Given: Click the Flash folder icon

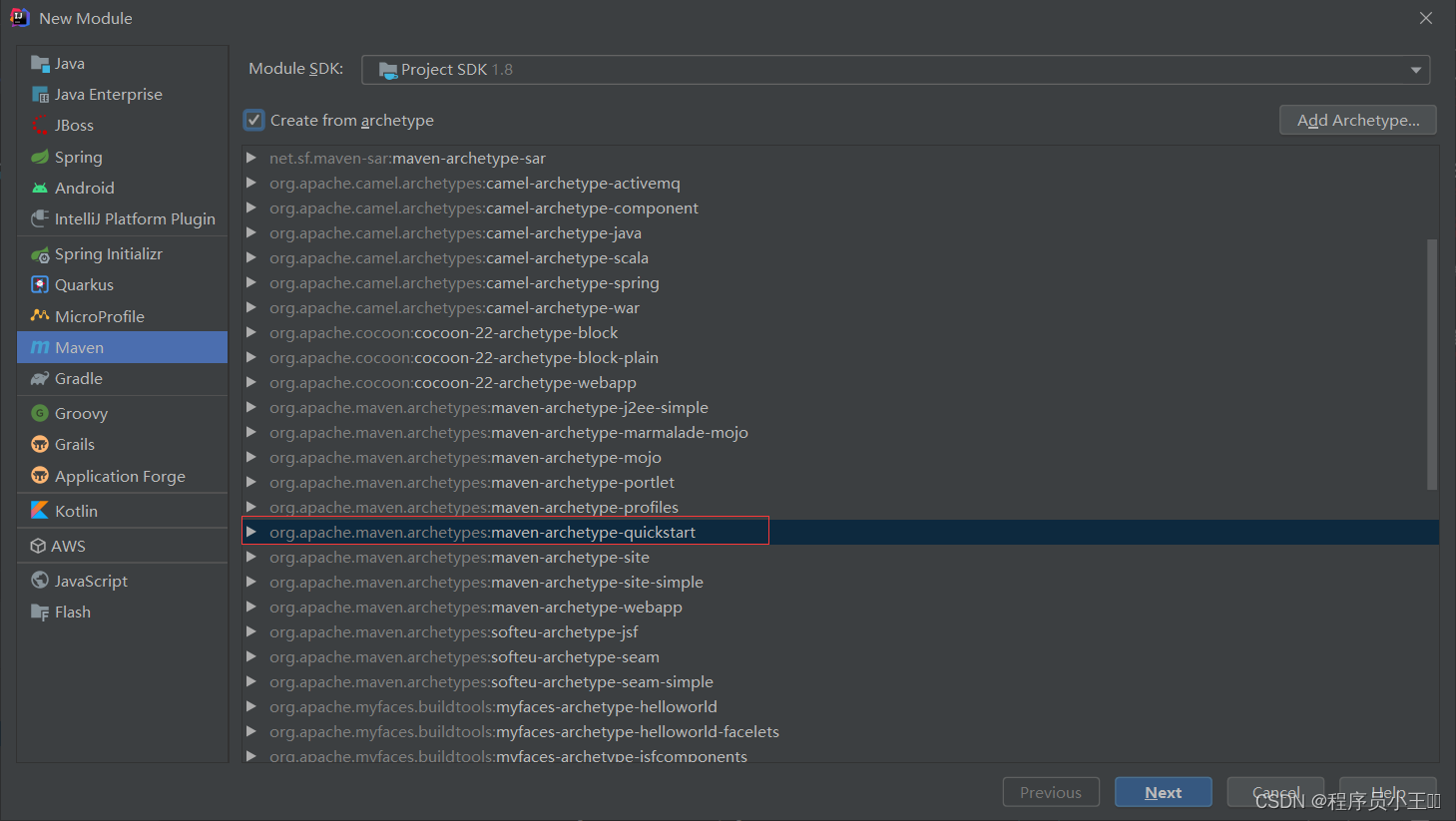Looking at the screenshot, I should (x=40, y=613).
